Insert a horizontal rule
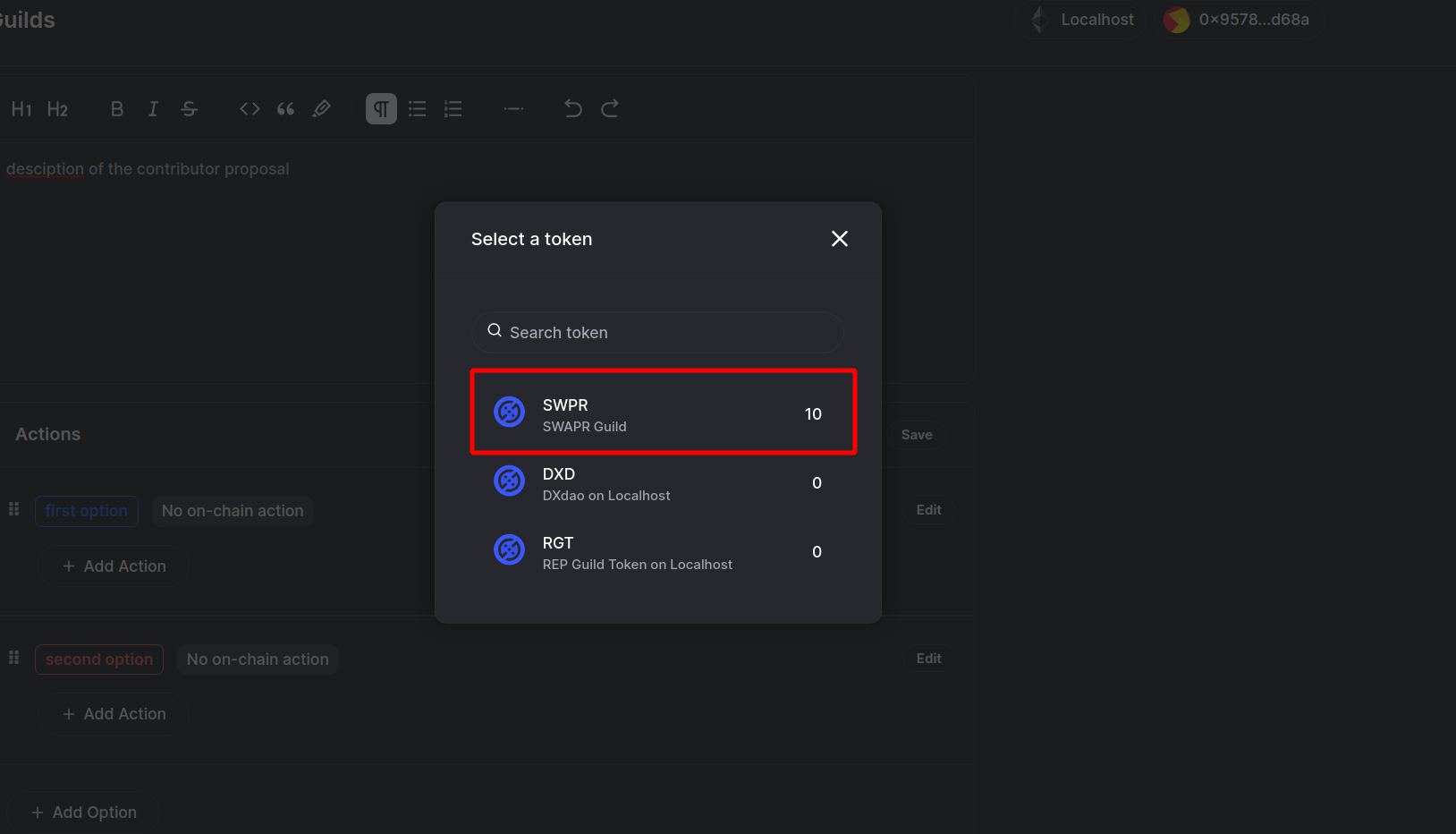 [513, 109]
